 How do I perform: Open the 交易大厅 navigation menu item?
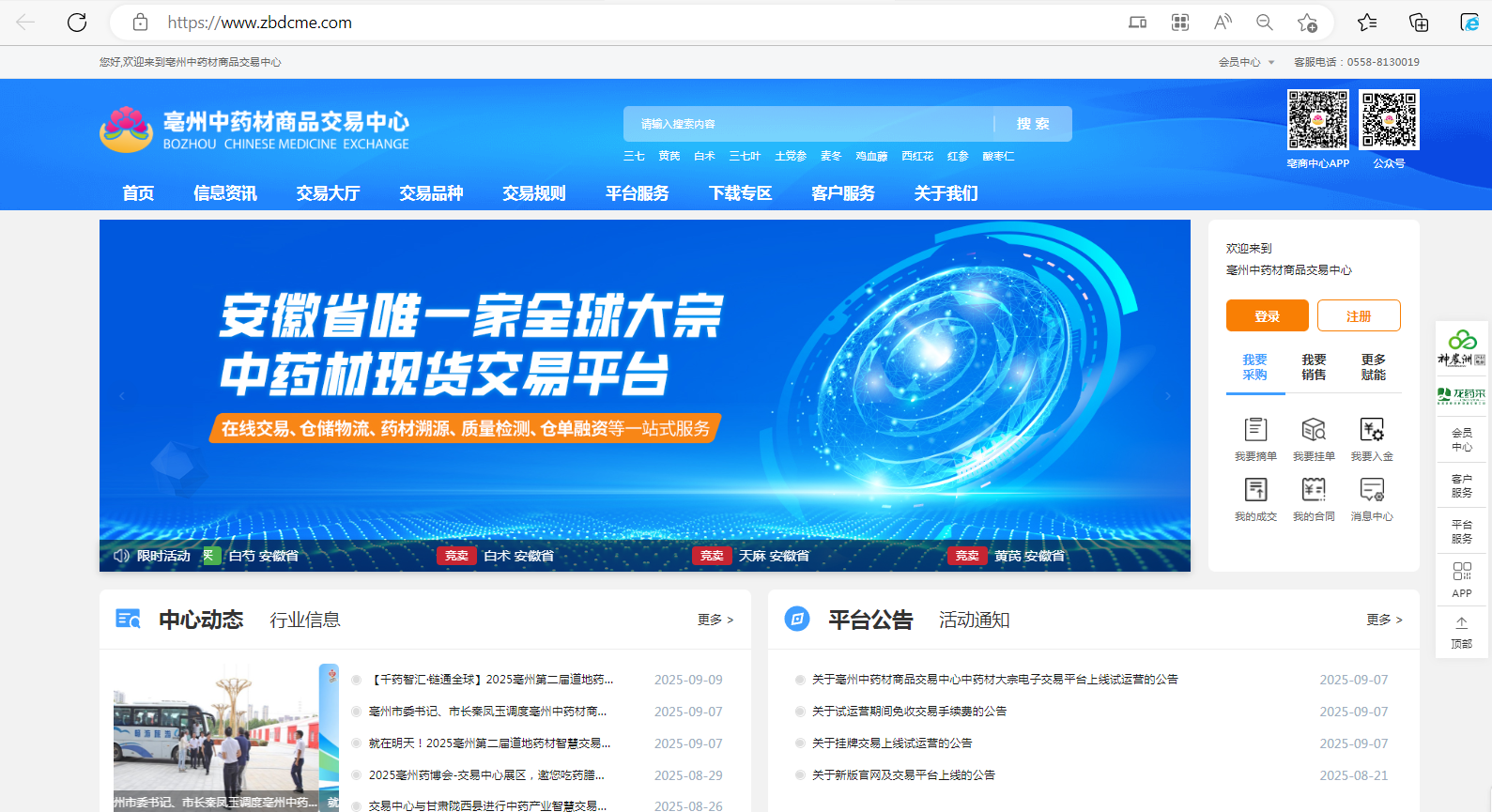[x=328, y=193]
